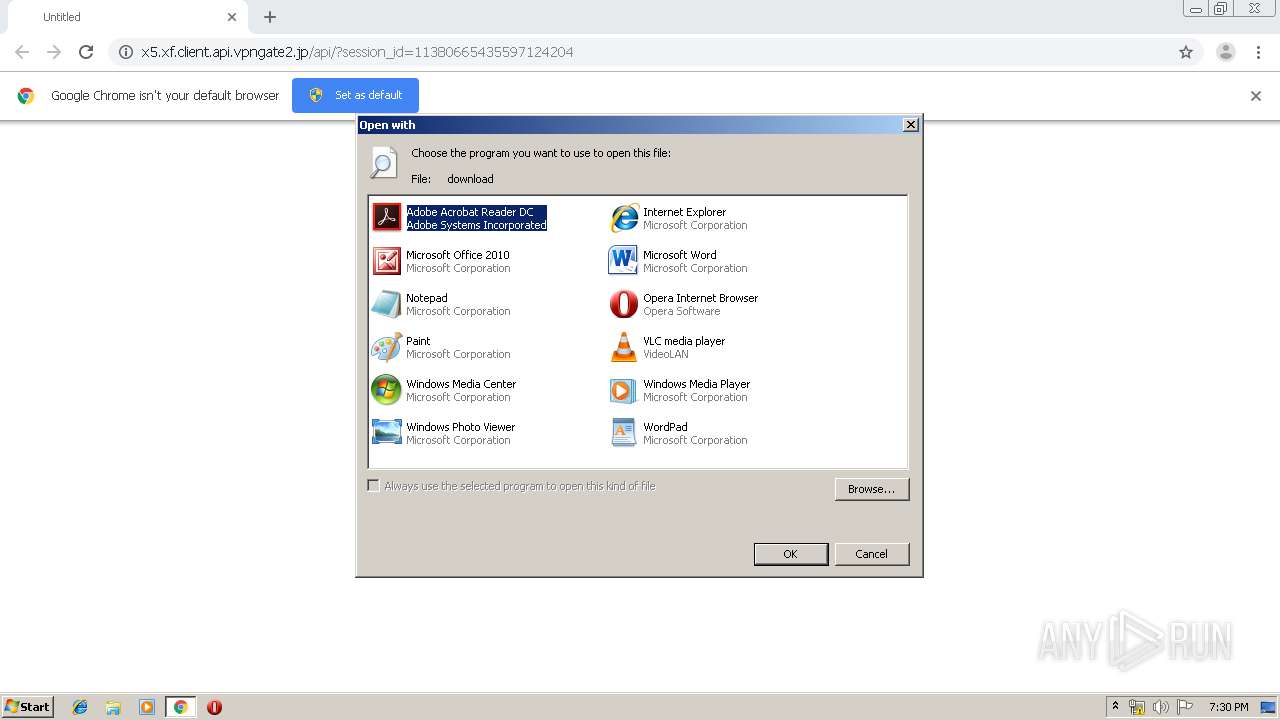The image size is (1280, 720).
Task: Click the Windows Media Center label
Action: pyautogui.click(x=461, y=384)
